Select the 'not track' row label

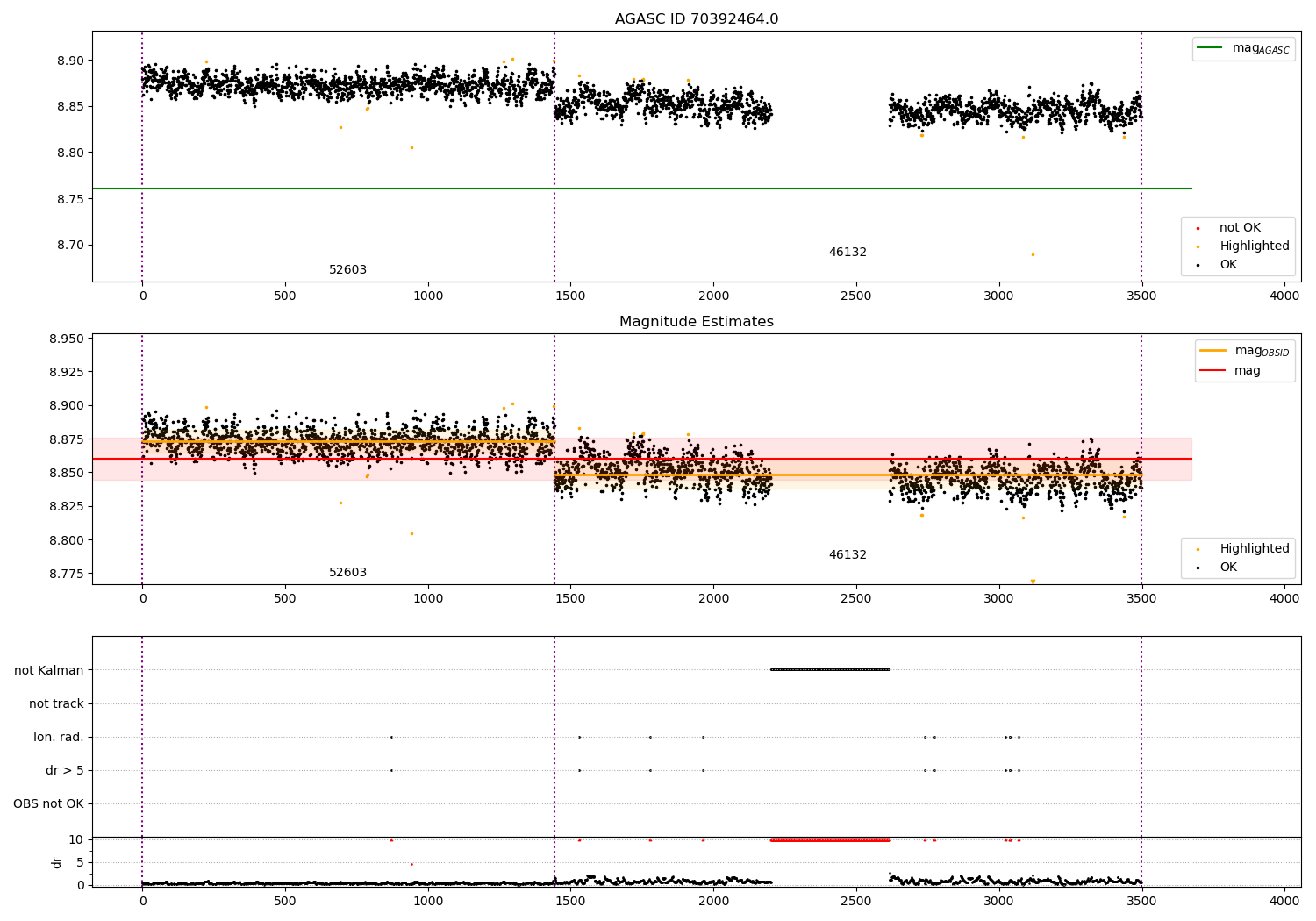pyautogui.click(x=56, y=703)
